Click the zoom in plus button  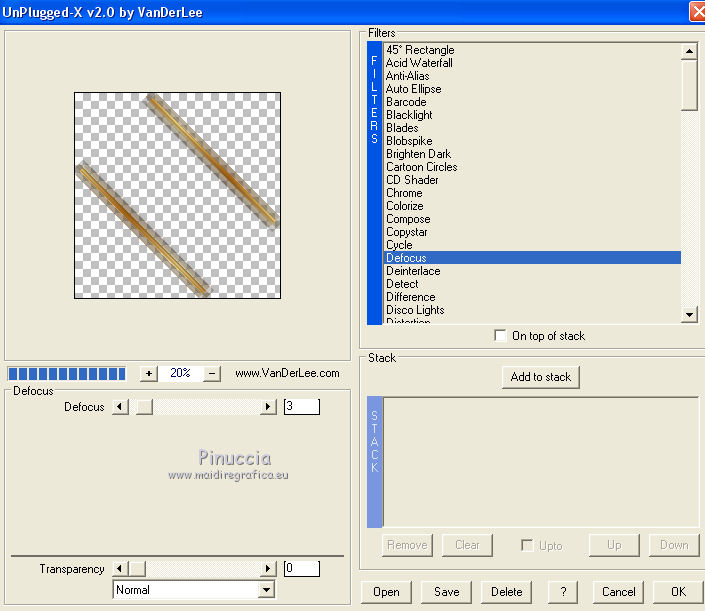pos(149,374)
